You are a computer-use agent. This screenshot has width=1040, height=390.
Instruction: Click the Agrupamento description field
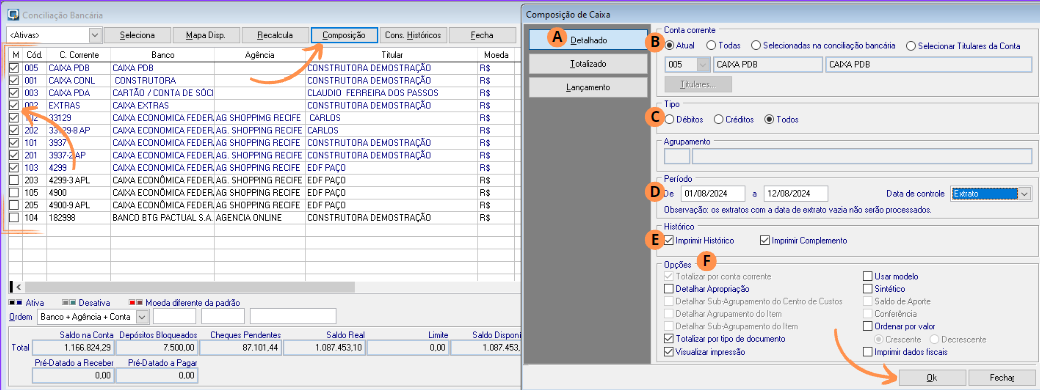pos(862,157)
